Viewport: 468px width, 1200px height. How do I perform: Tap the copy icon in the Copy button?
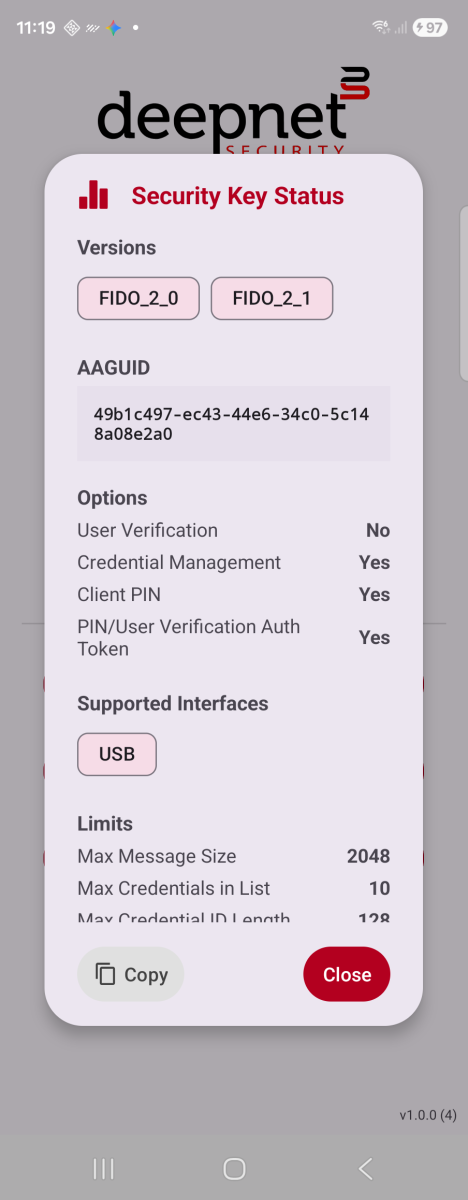click(105, 975)
